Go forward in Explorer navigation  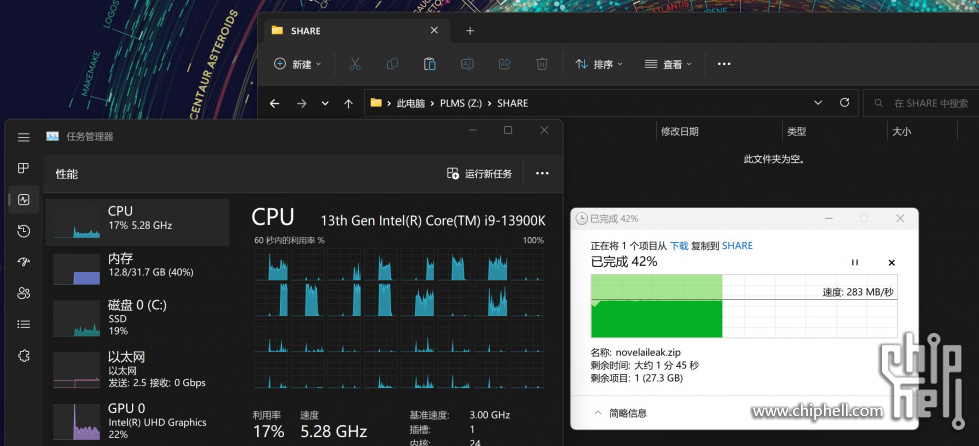point(302,103)
